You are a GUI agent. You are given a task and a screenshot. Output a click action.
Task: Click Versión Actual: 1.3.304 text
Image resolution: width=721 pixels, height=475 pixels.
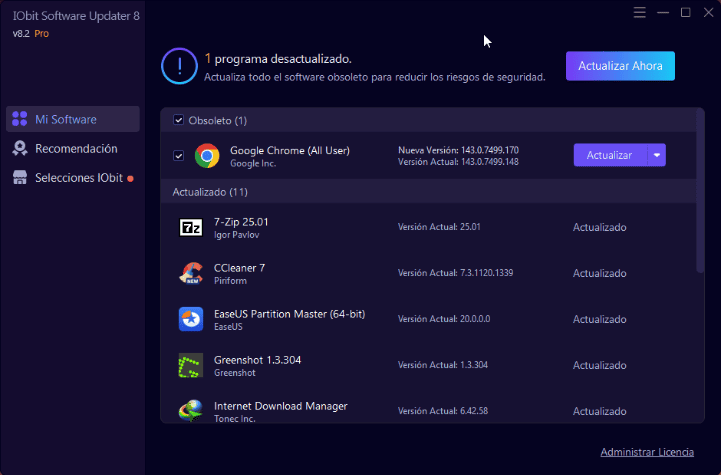(443, 365)
